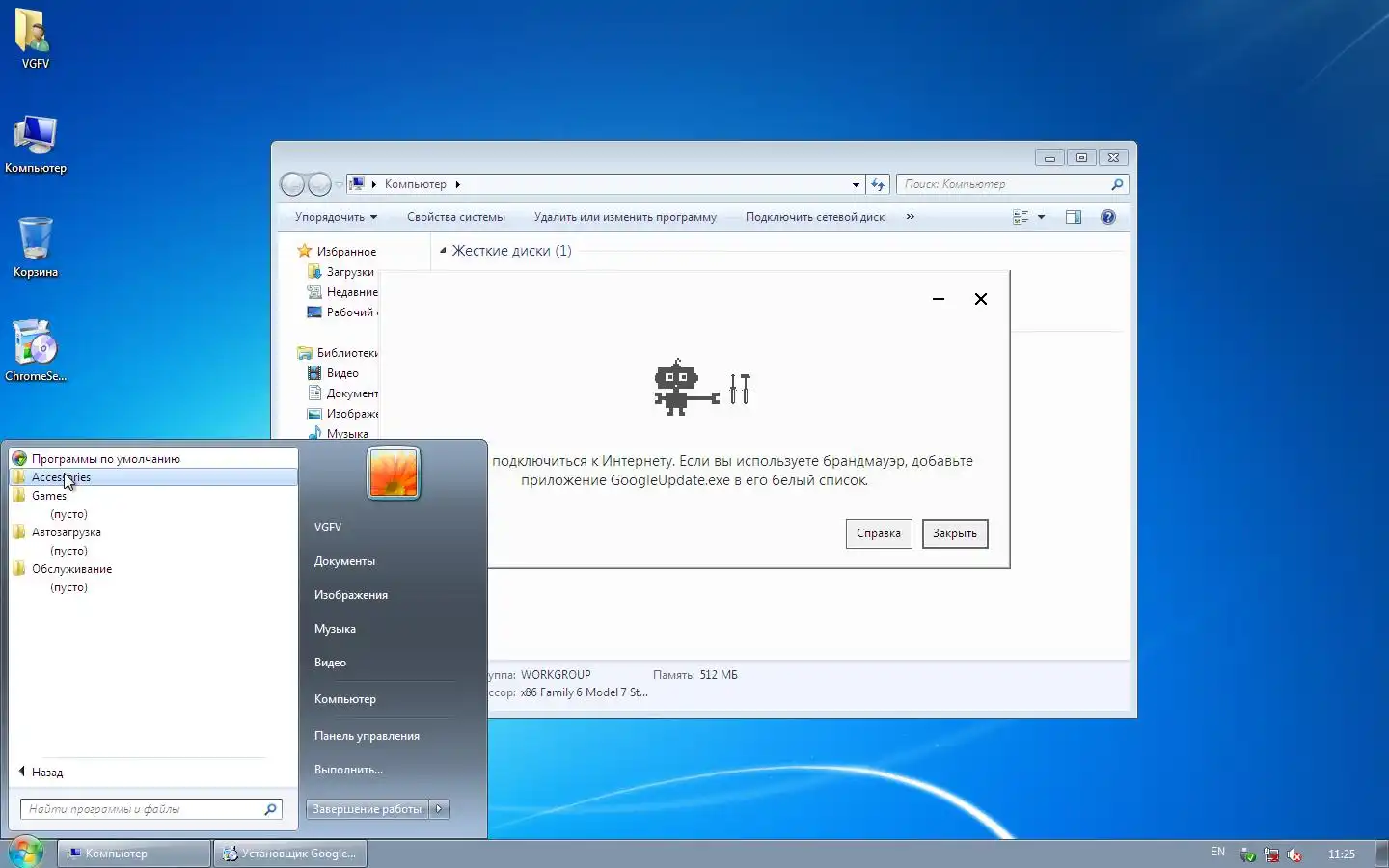Click the Справка button in installer dialog
This screenshot has height=868, width=1389.
879,533
